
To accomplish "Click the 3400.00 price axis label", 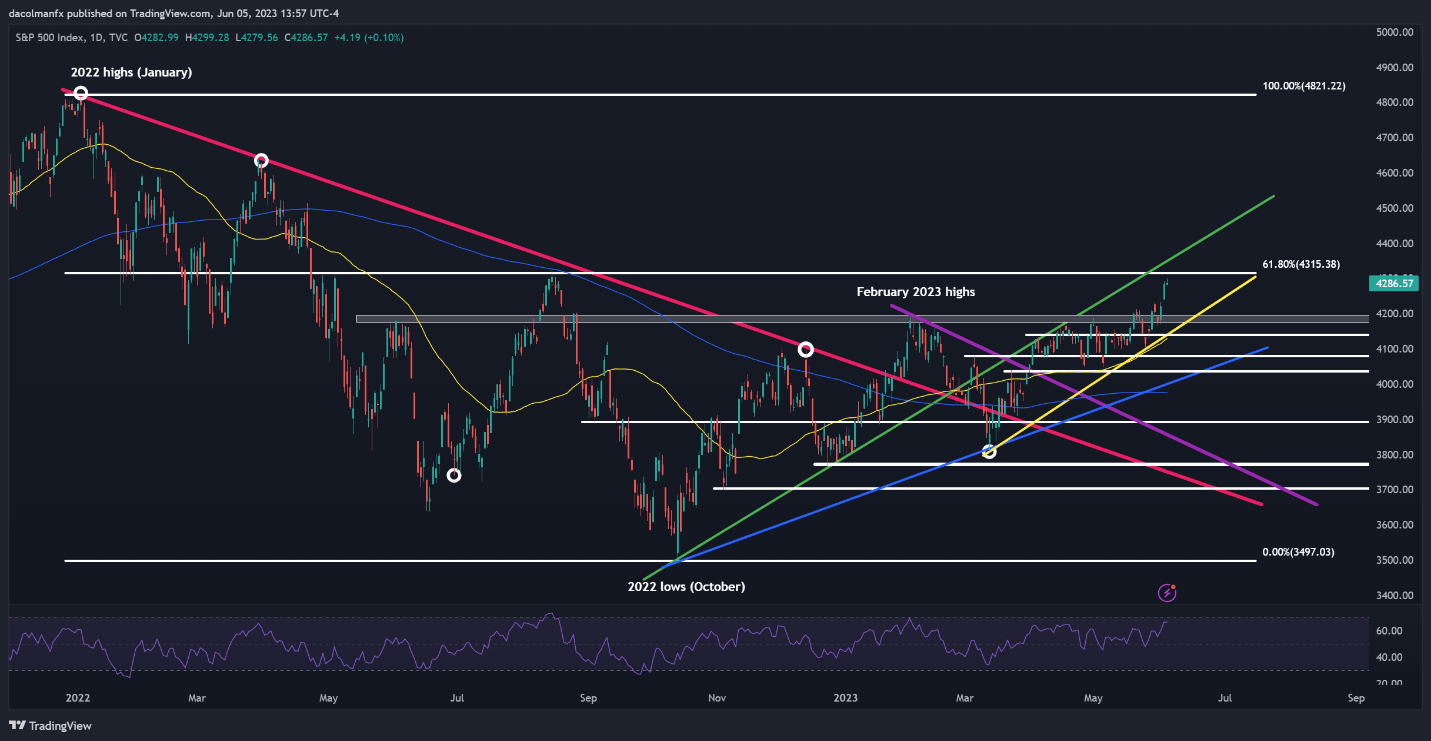I will (x=1393, y=596).
